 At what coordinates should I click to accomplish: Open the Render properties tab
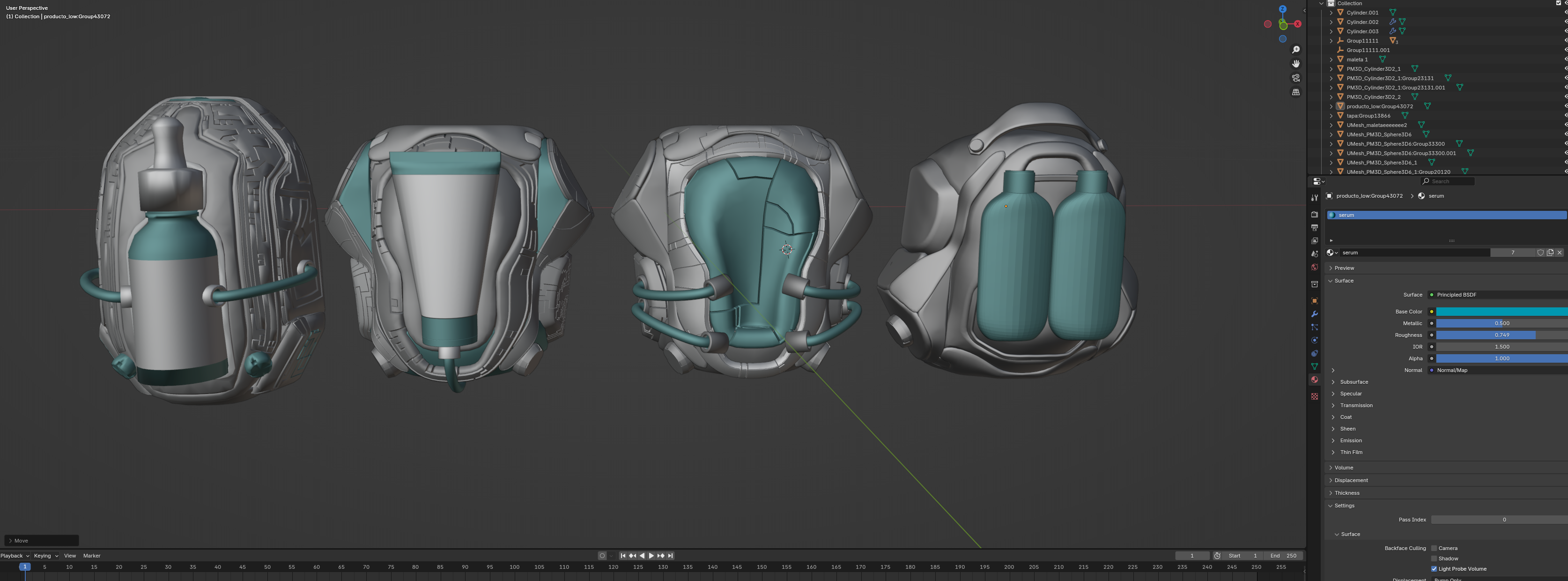point(1314,215)
